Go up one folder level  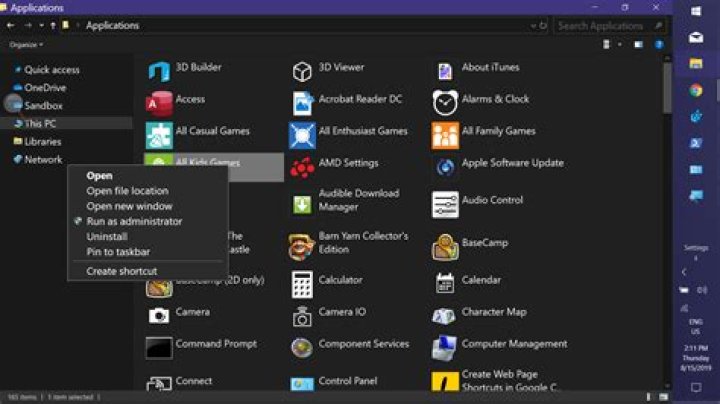[x=53, y=25]
